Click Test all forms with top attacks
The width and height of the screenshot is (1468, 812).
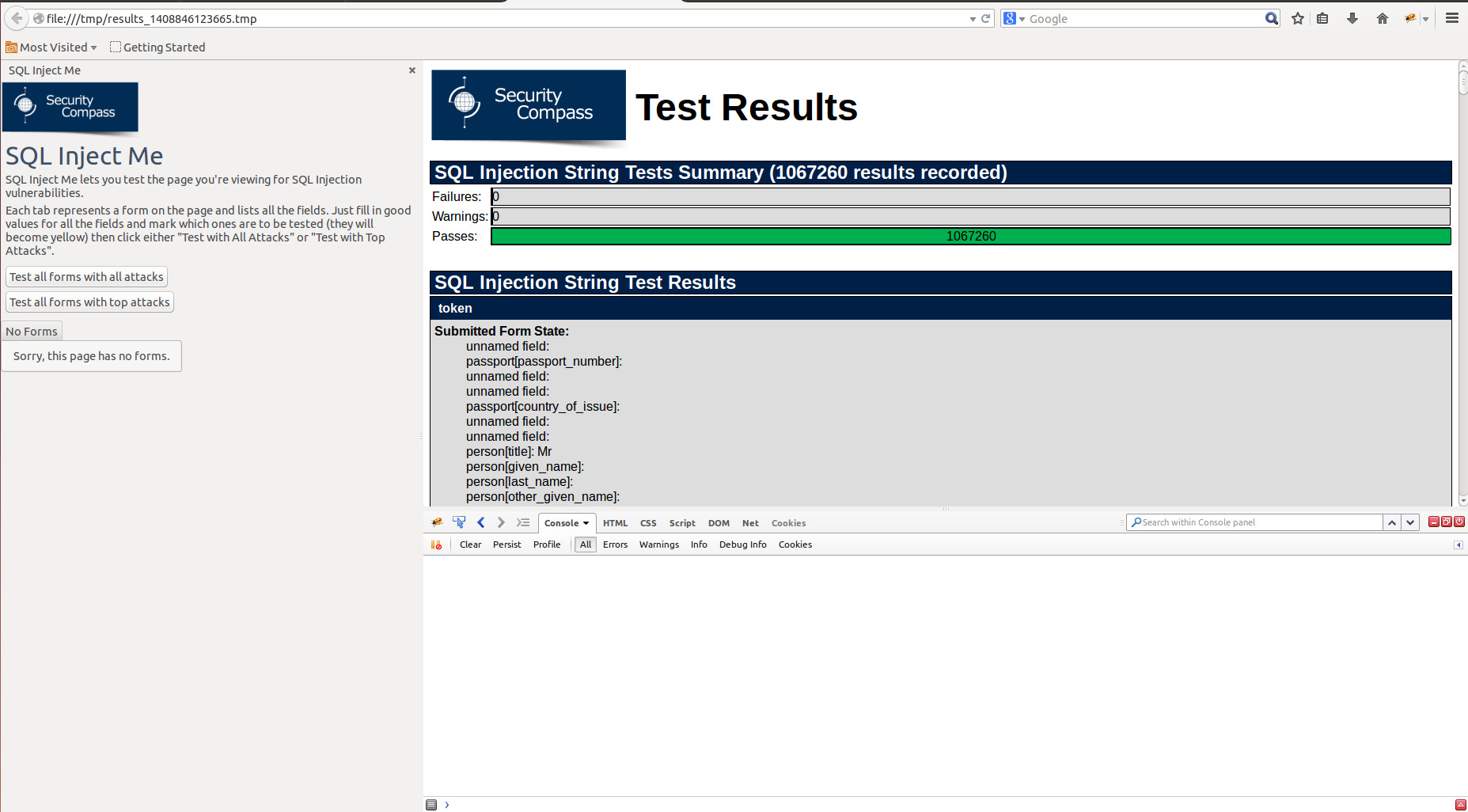(89, 302)
